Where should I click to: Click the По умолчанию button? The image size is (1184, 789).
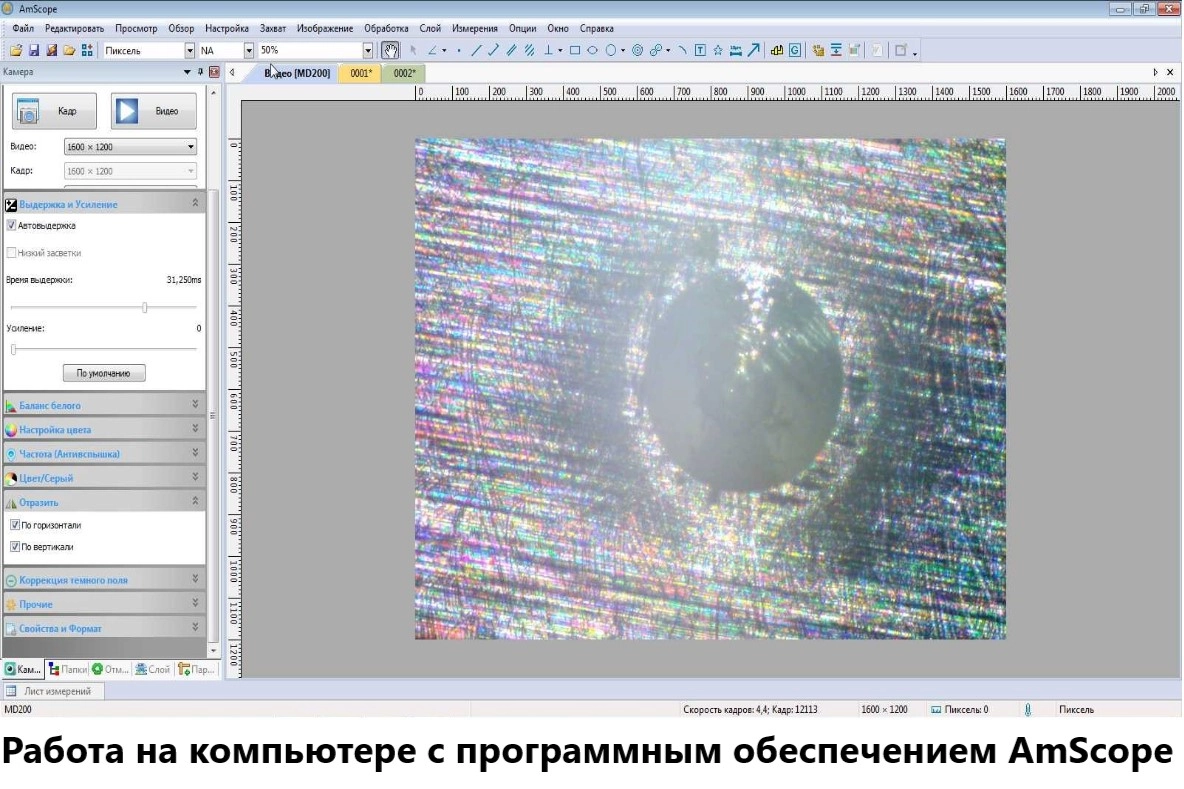coord(104,373)
